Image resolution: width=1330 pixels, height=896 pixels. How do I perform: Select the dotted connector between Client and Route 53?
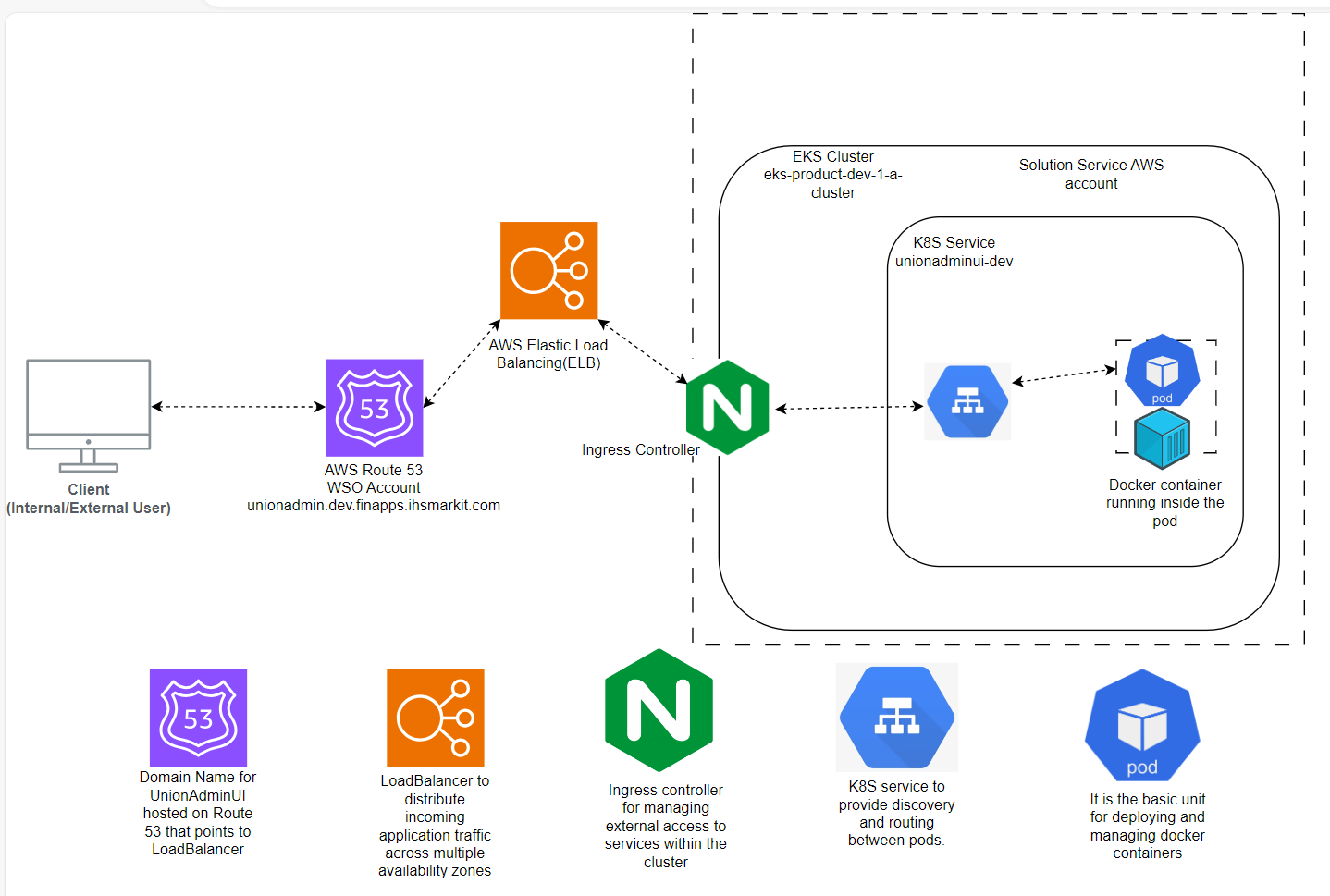coord(239,407)
